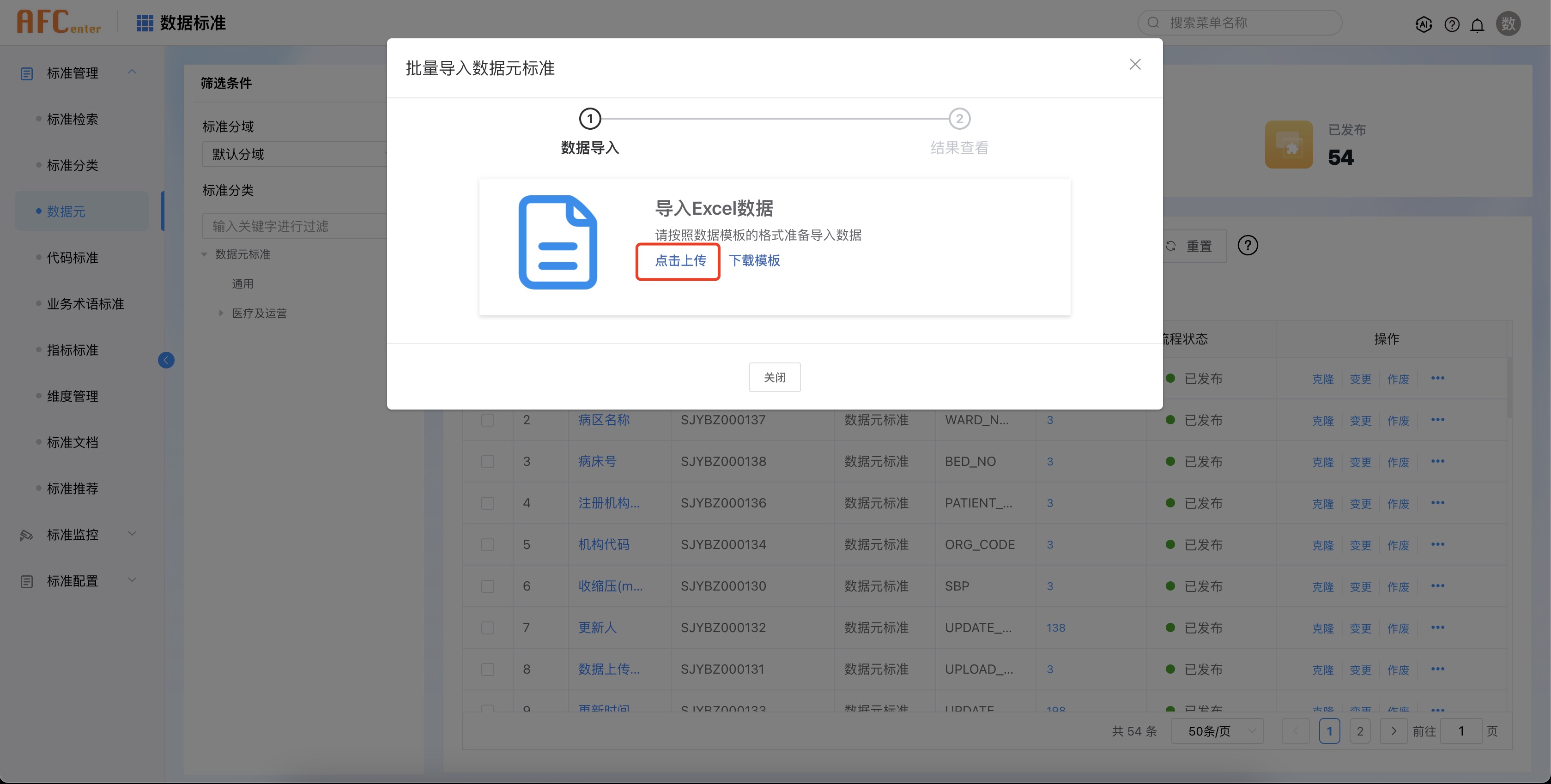The height and width of the screenshot is (784, 1551).
Task: Open the notifications bell icon
Action: (1477, 24)
